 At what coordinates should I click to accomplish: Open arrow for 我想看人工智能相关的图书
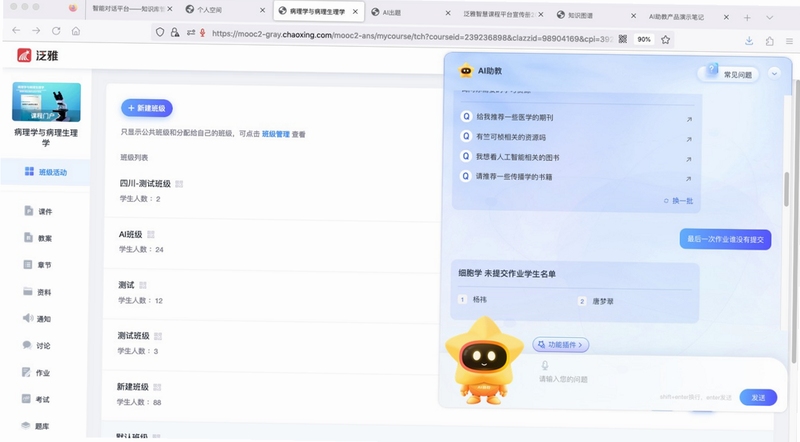688,159
